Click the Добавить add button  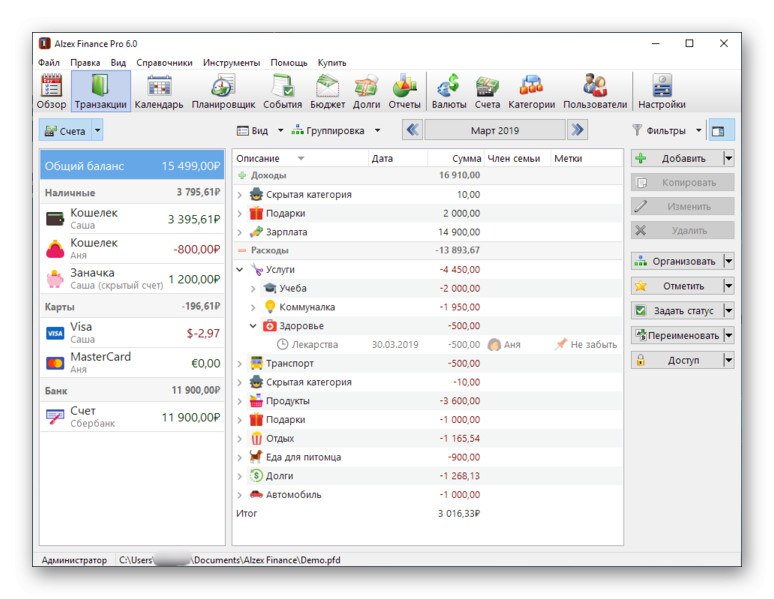[677, 159]
